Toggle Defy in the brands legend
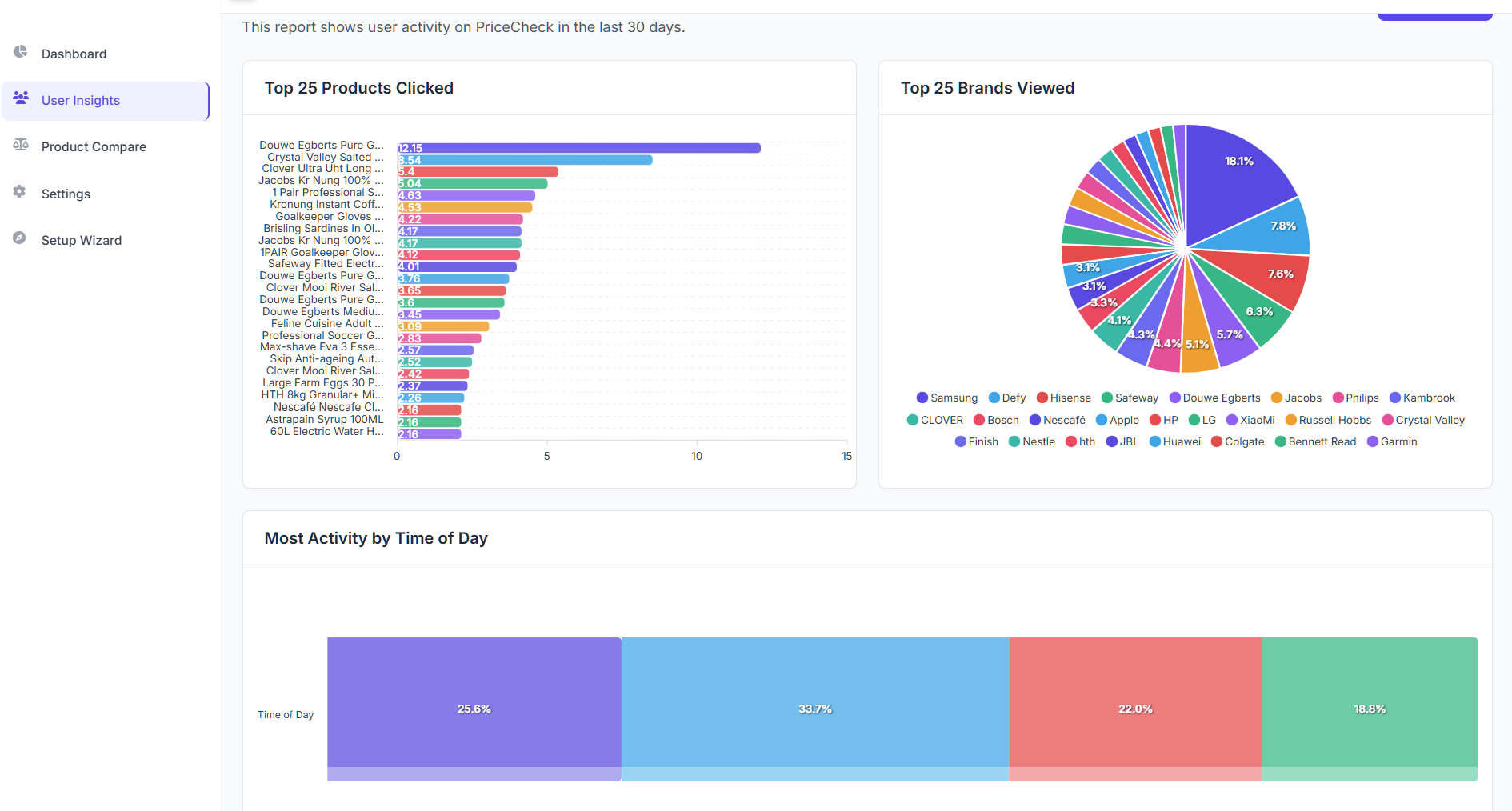The width and height of the screenshot is (1512, 811). (1007, 398)
